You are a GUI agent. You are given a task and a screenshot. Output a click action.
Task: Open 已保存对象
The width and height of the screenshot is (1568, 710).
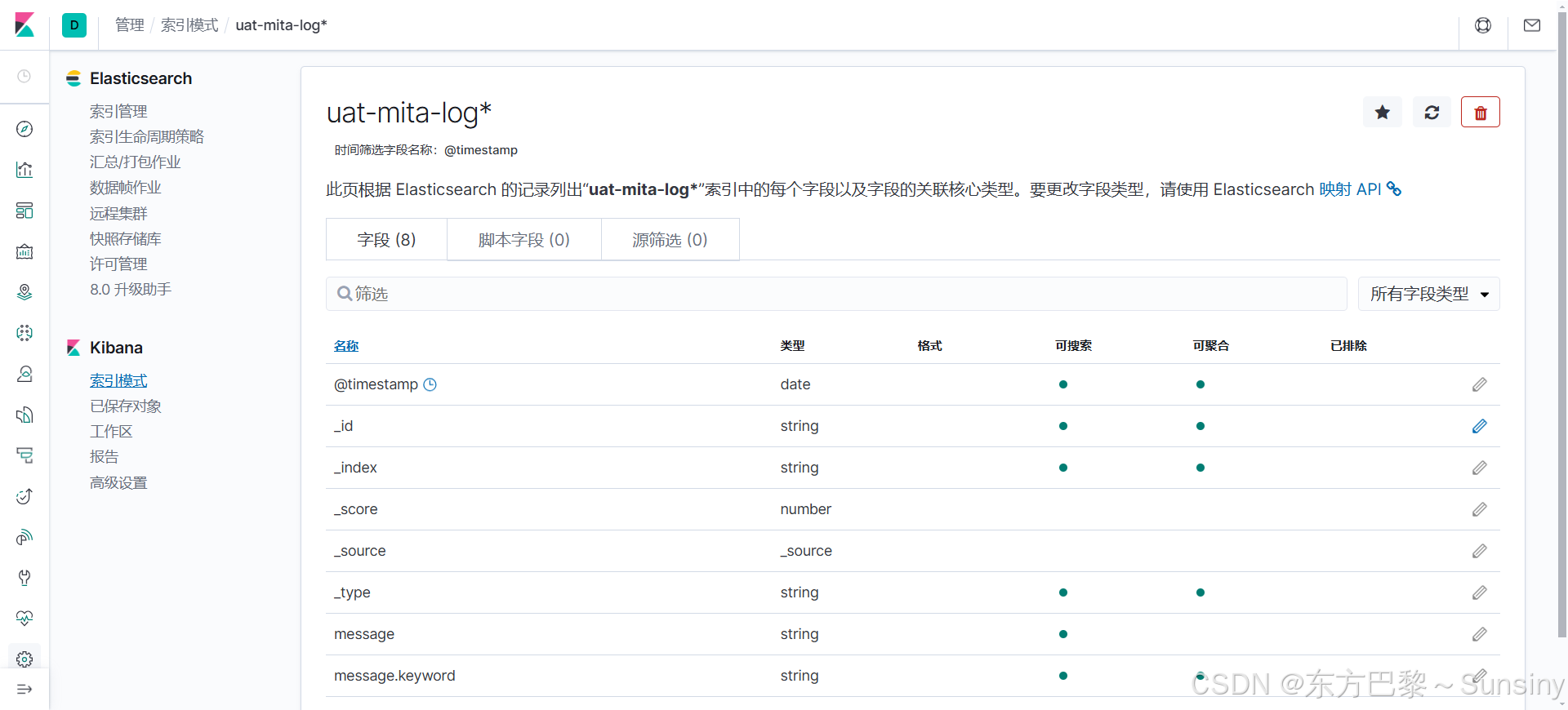125,406
